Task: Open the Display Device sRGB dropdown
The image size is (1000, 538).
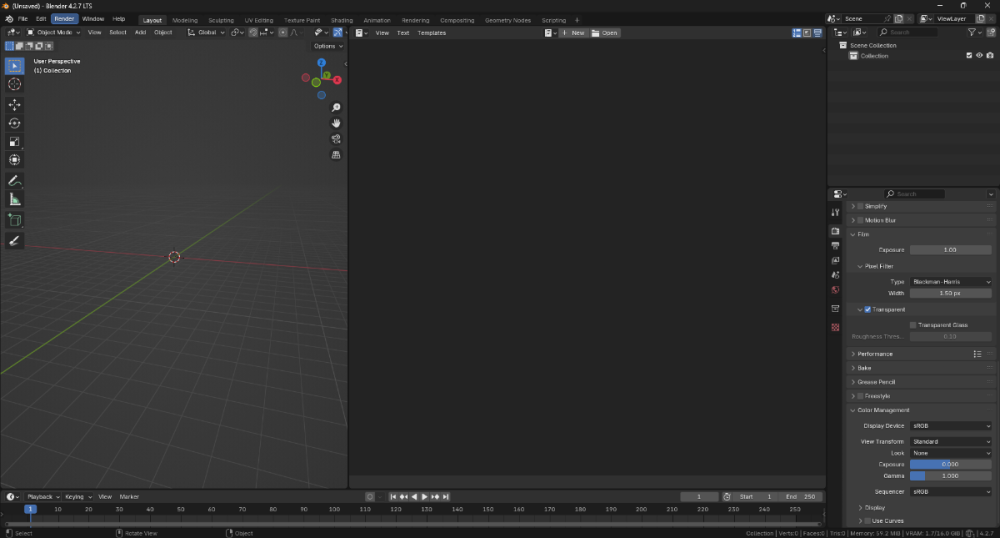Action: pyautogui.click(x=950, y=426)
